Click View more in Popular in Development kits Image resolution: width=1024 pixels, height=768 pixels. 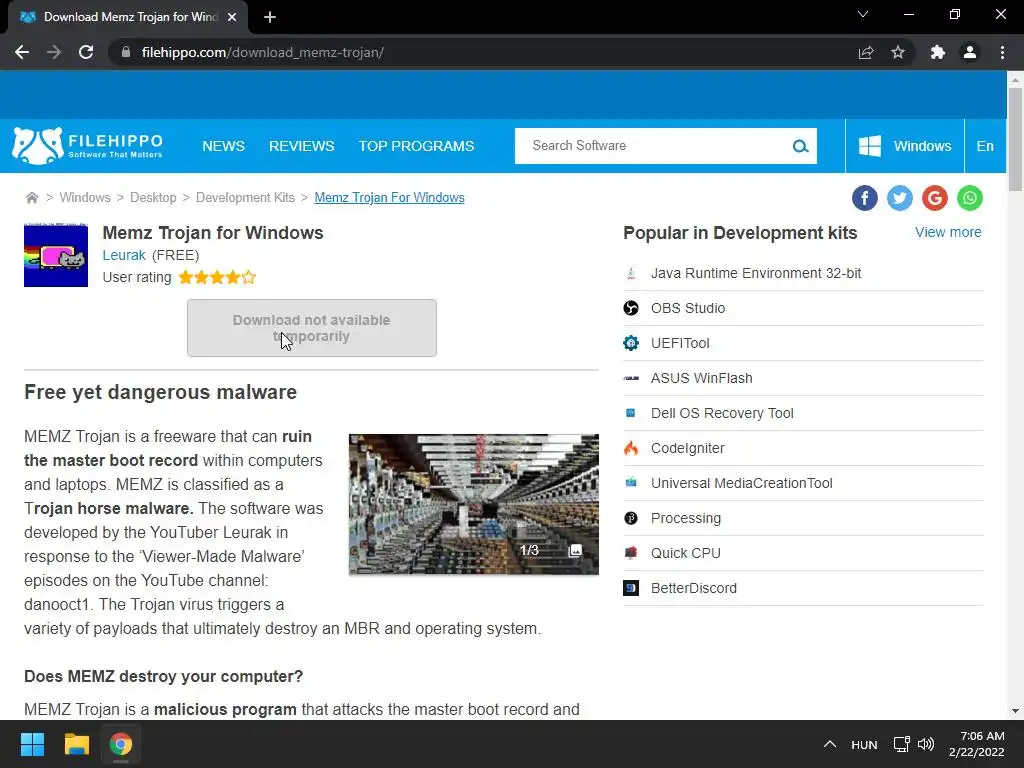click(x=948, y=232)
